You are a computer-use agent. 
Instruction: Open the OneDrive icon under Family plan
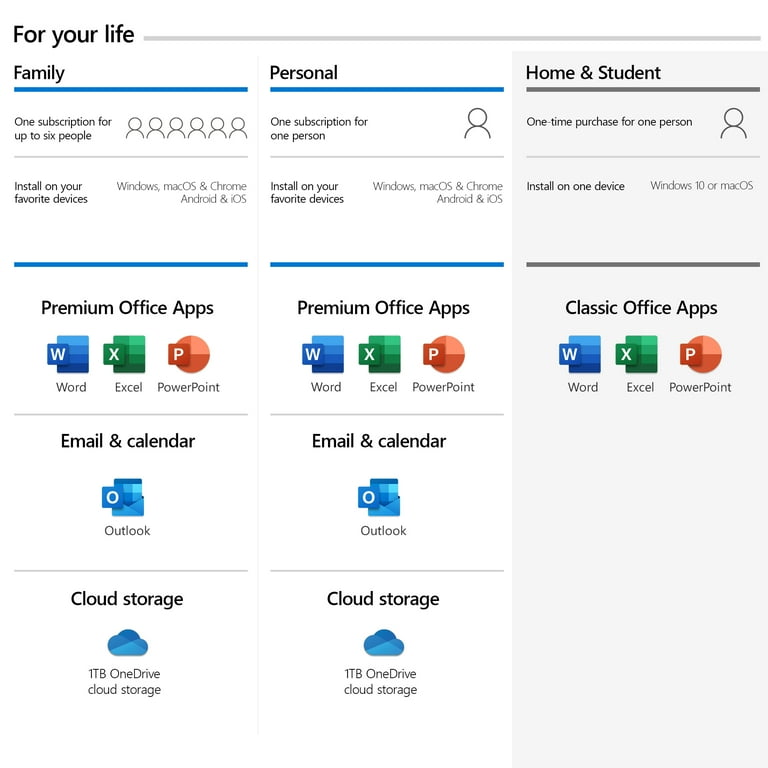coord(127,642)
